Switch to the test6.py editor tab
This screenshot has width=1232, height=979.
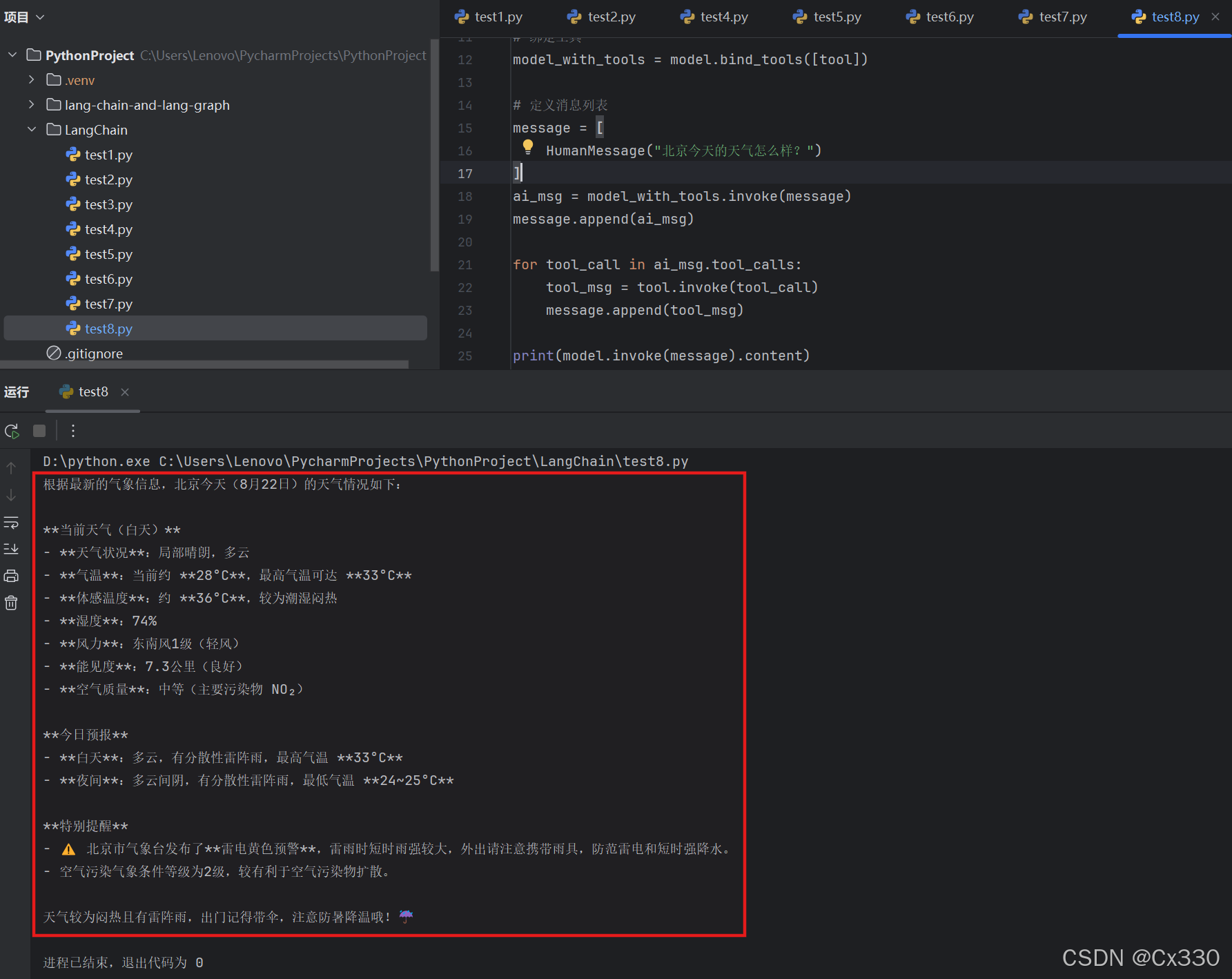(x=940, y=17)
